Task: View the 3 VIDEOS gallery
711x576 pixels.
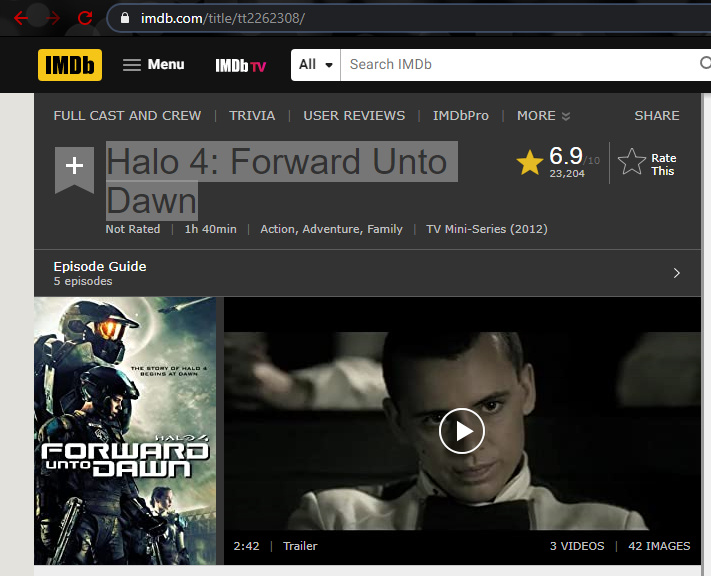Action: coord(577,546)
